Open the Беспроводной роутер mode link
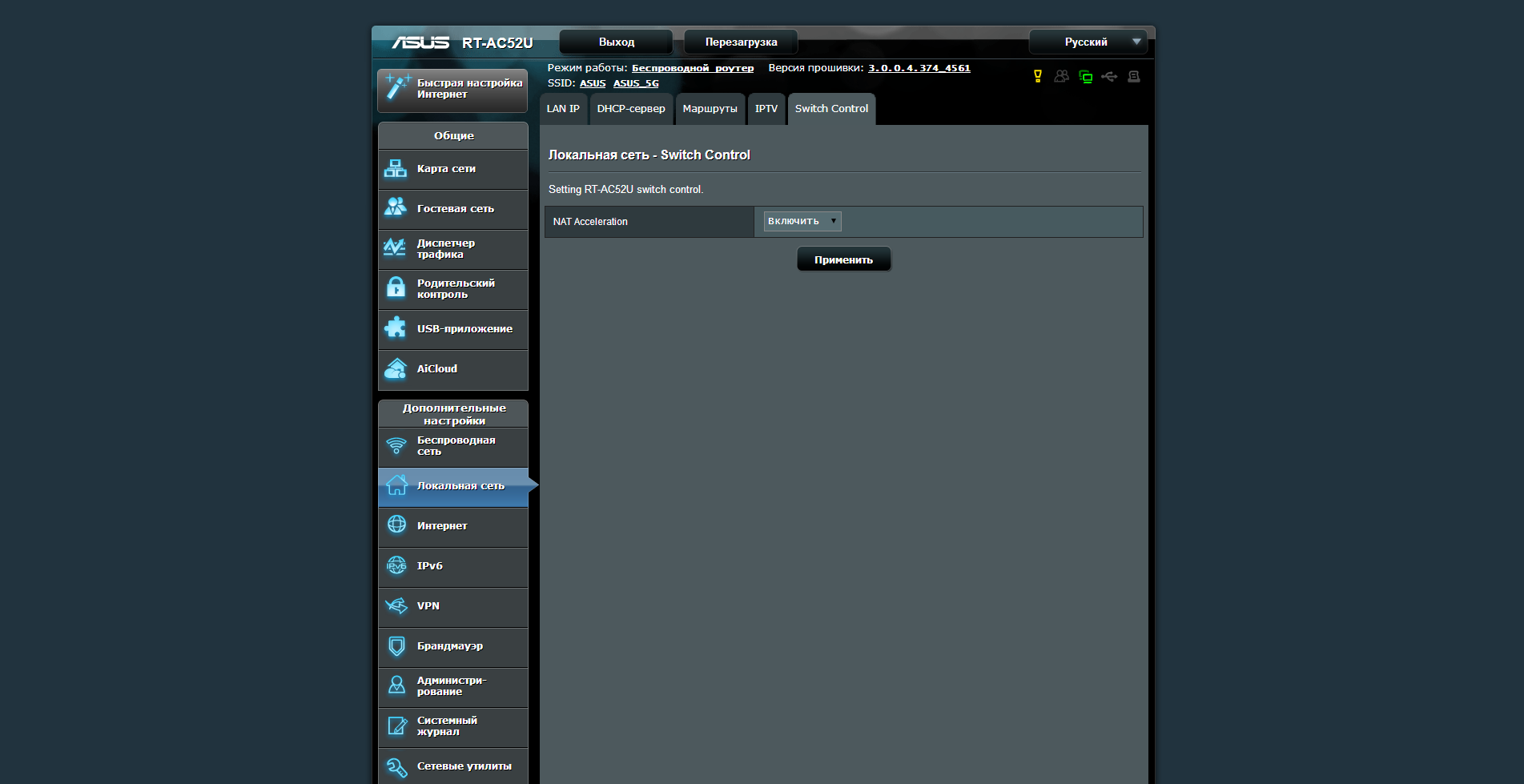The image size is (1524, 784). tap(693, 68)
